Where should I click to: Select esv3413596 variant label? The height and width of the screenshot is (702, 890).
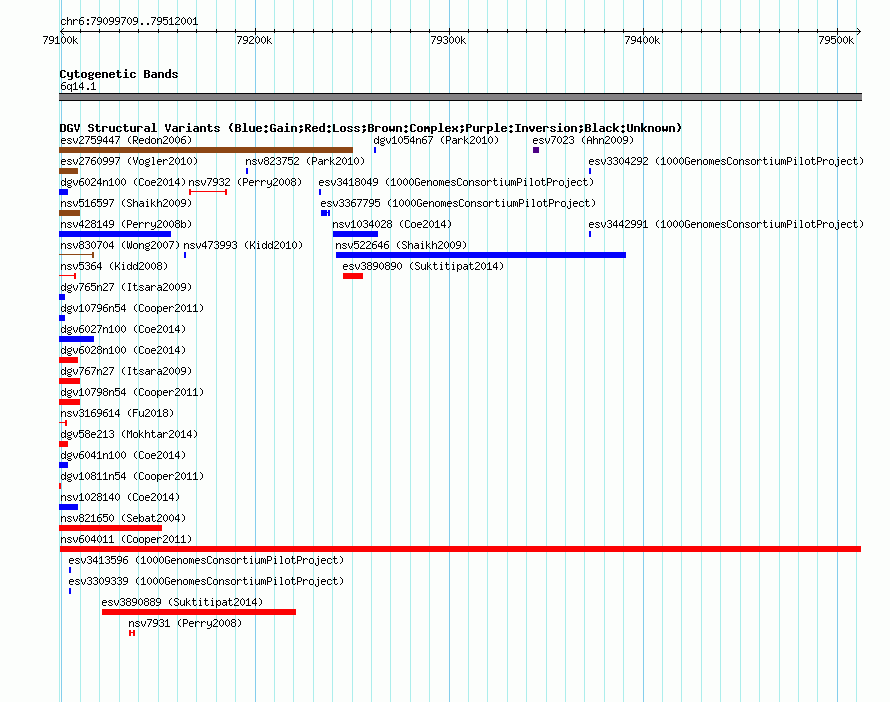(x=206, y=560)
